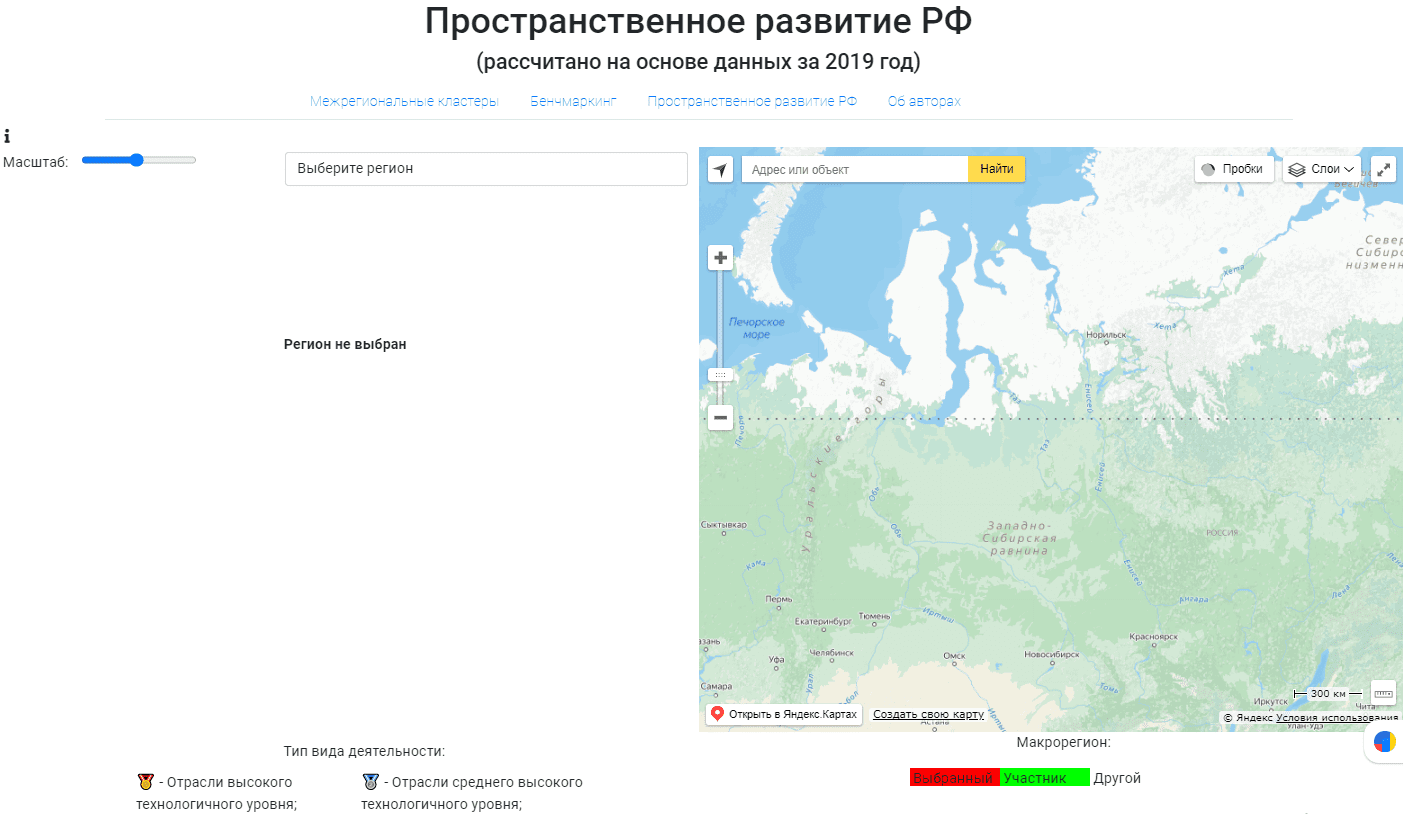Click Екатеринбург city label on map
This screenshot has width=1403, height=814.
point(822,621)
